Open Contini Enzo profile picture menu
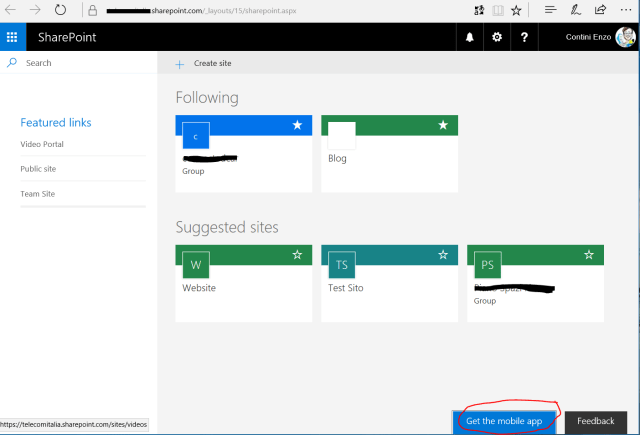 [x=625, y=37]
